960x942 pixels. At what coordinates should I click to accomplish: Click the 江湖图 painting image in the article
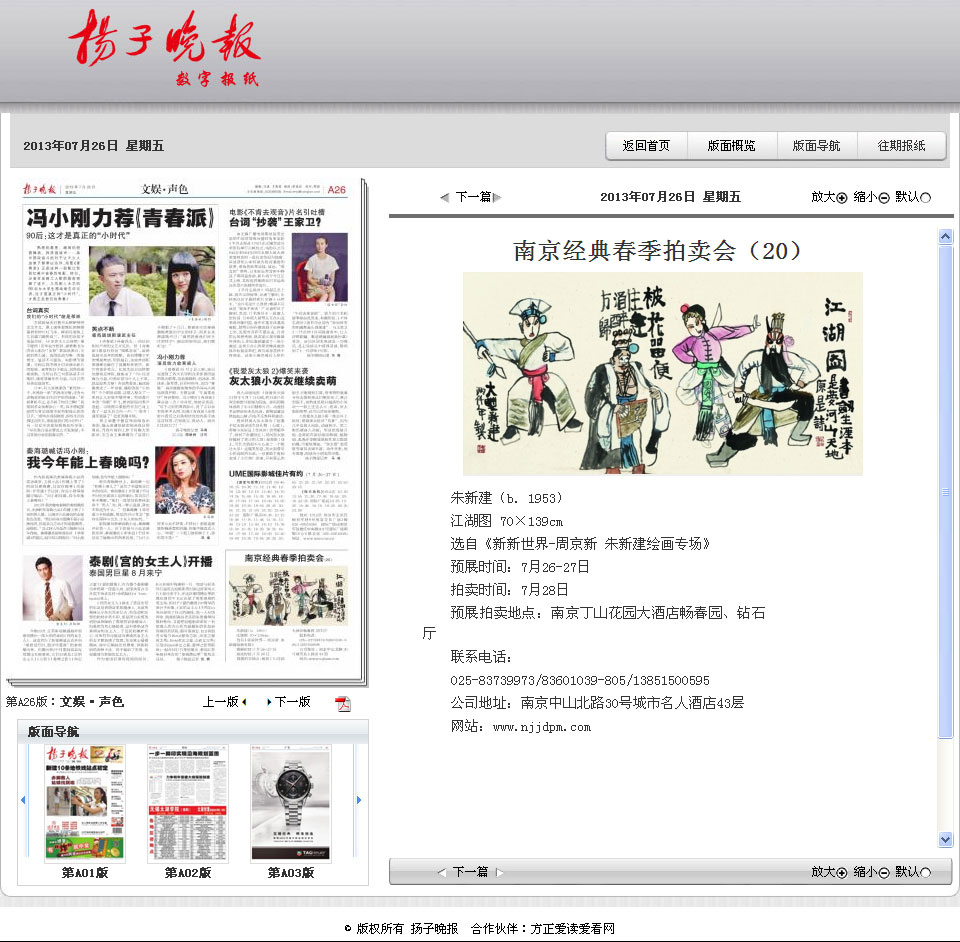coord(662,374)
